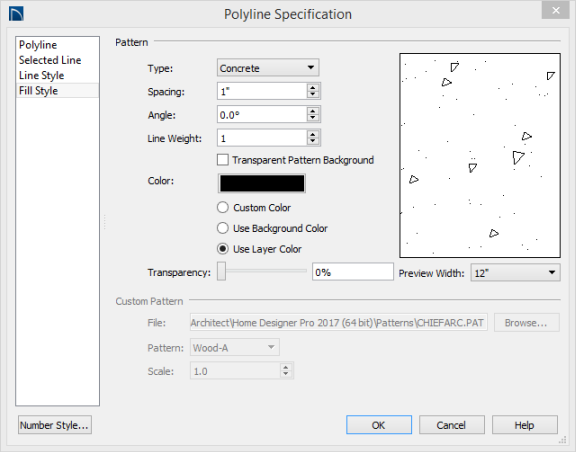Close the Polyline Specification dialog
The height and width of the screenshot is (452, 576).
click(555, 10)
